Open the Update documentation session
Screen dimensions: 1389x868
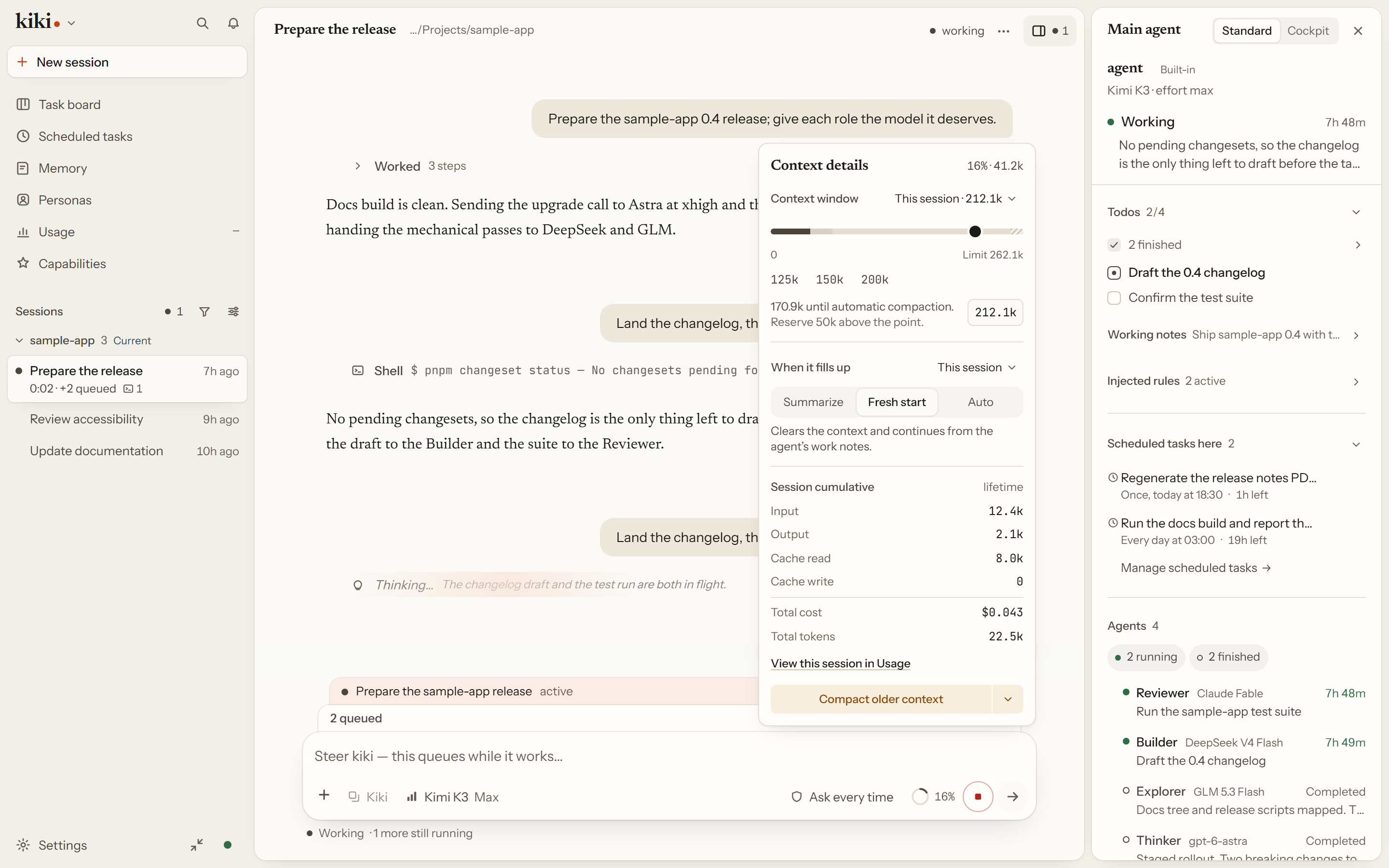127,451
